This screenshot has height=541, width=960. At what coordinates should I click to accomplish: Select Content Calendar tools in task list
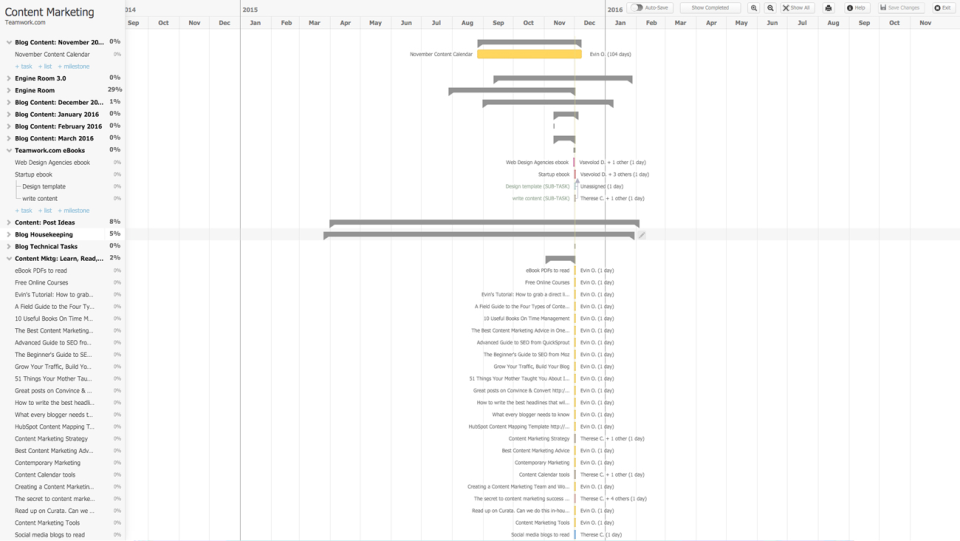tap(45, 475)
